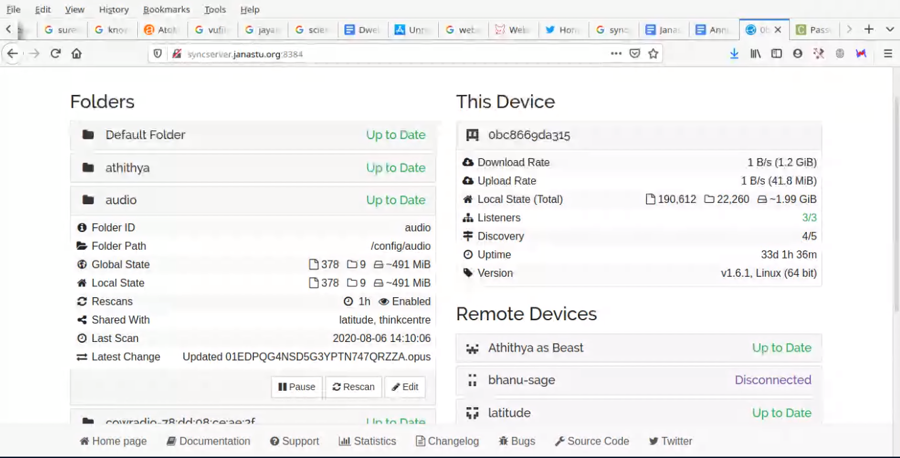Expand the athithya folder row

click(252, 168)
